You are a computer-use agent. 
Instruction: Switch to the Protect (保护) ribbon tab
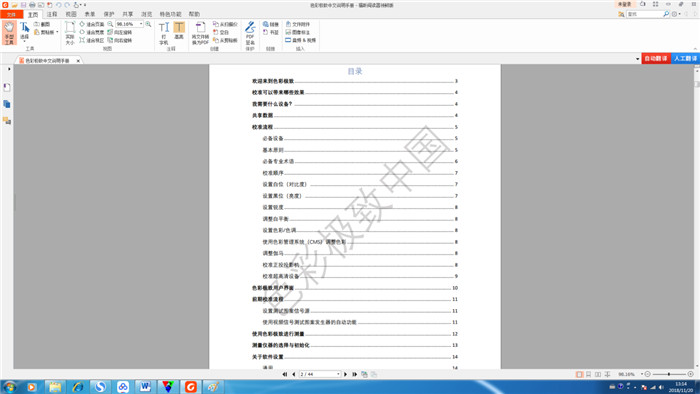point(109,14)
